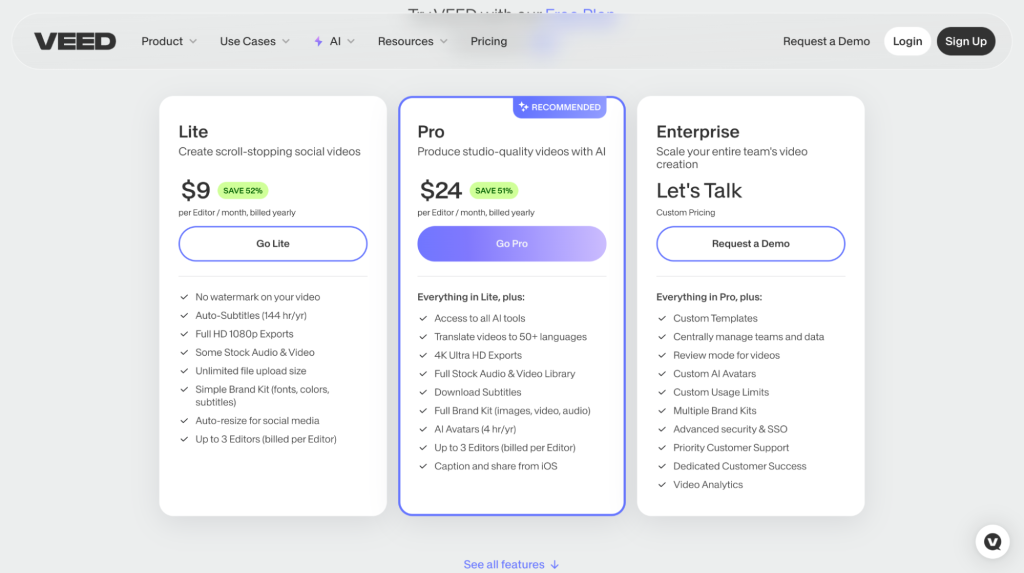Click 'Priority Customer Support'
This screenshot has height=573, width=1024.
731,448
